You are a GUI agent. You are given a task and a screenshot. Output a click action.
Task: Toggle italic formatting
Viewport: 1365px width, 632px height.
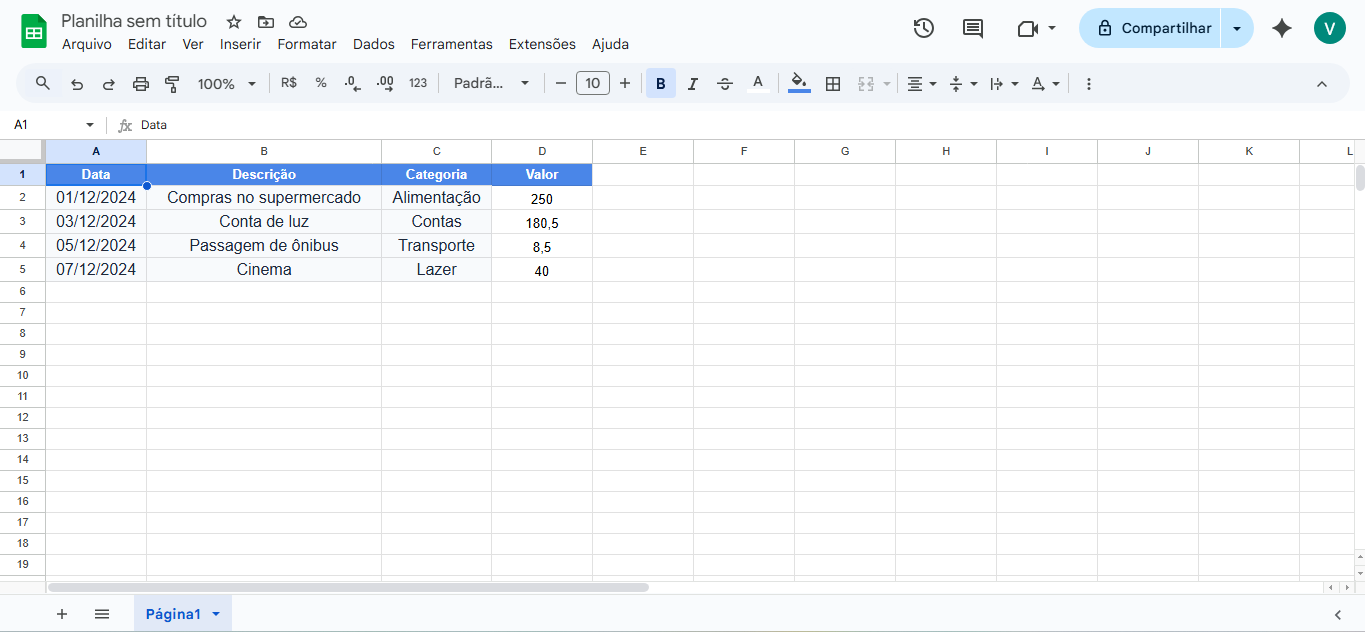point(692,84)
